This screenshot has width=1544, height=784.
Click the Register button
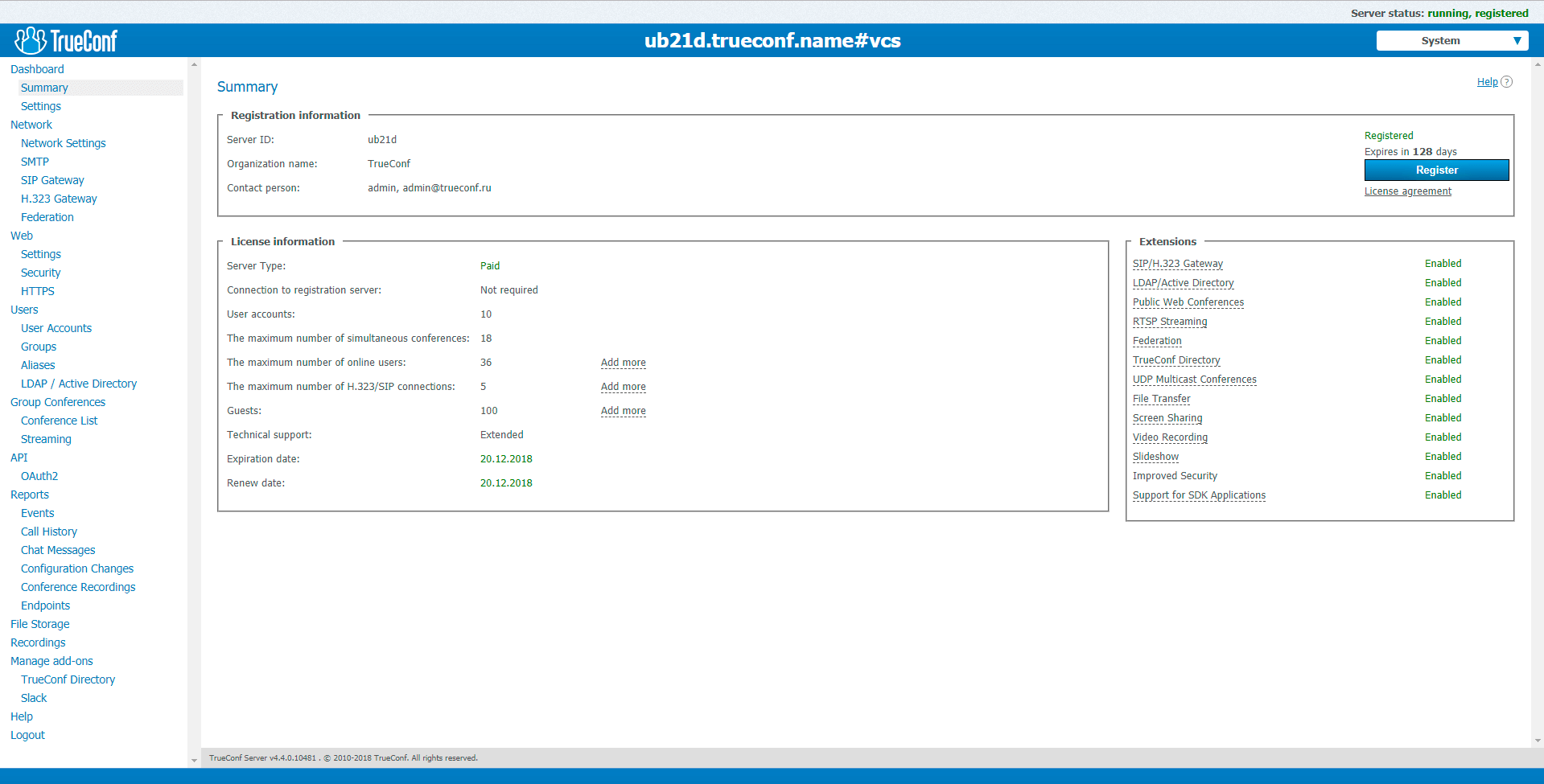(1436, 170)
